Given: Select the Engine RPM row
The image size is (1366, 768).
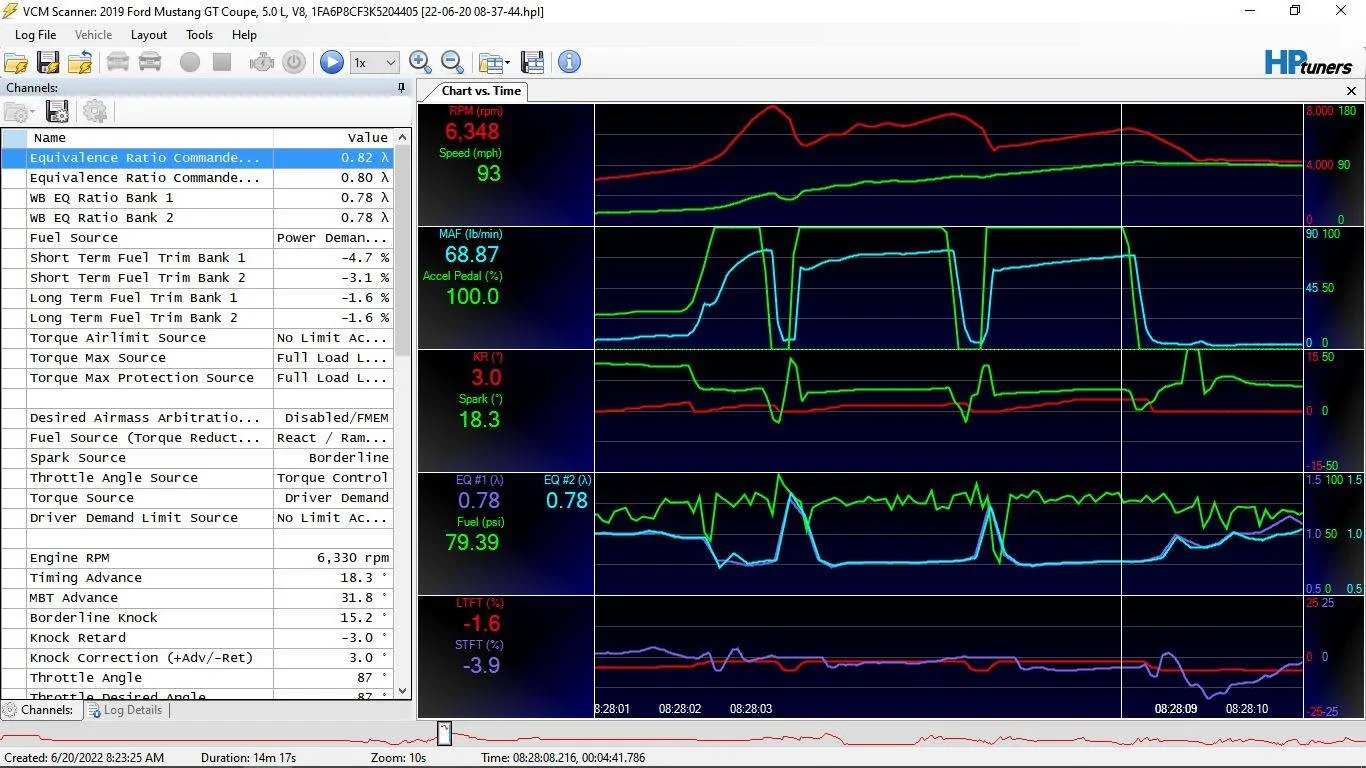Looking at the screenshot, I should [197, 558].
